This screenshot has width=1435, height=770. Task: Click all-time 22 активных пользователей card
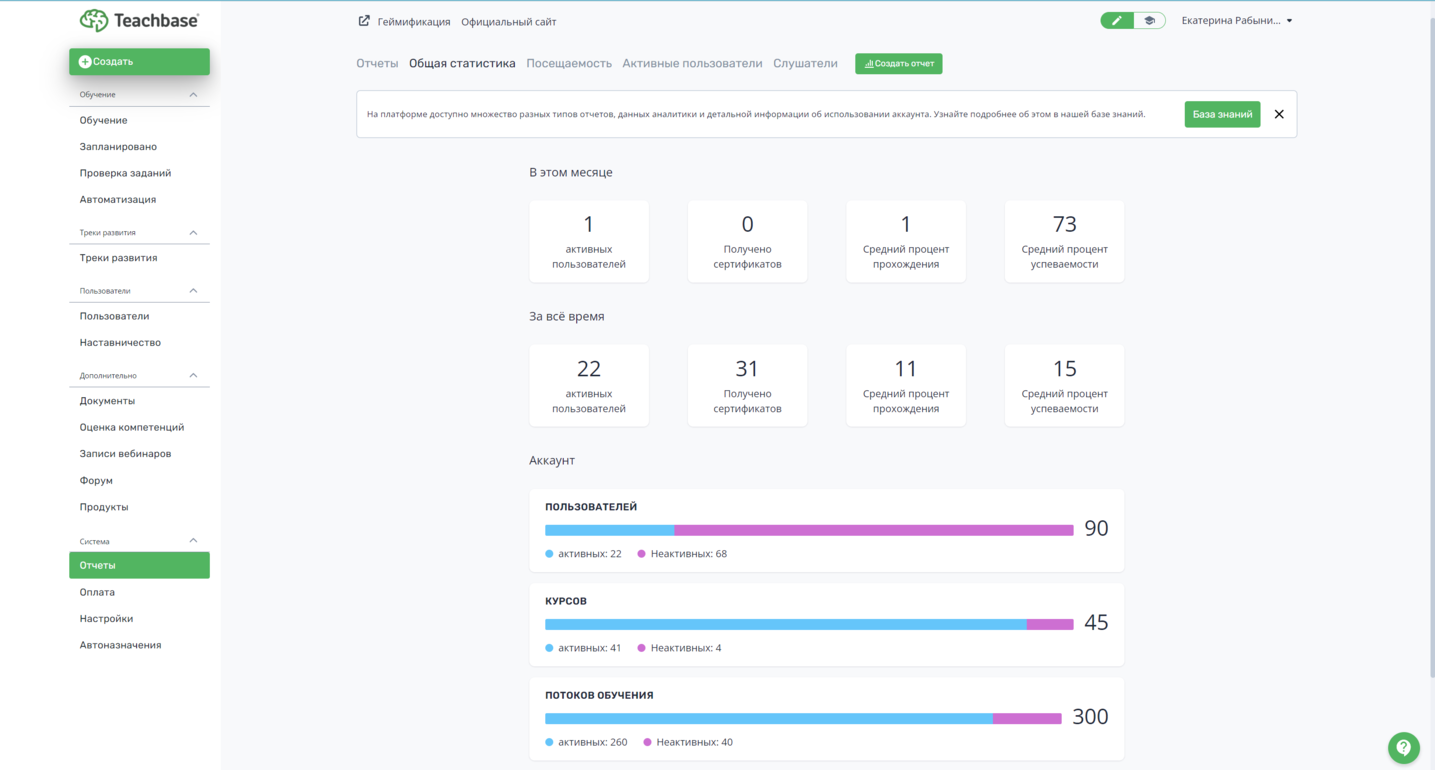[x=589, y=386]
